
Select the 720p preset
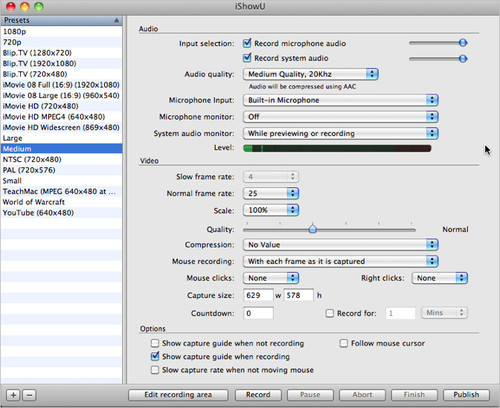(x=61, y=42)
